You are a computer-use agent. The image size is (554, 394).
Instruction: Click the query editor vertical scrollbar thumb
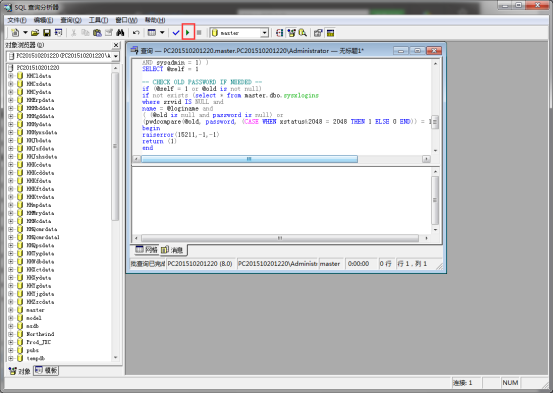tap(435, 122)
